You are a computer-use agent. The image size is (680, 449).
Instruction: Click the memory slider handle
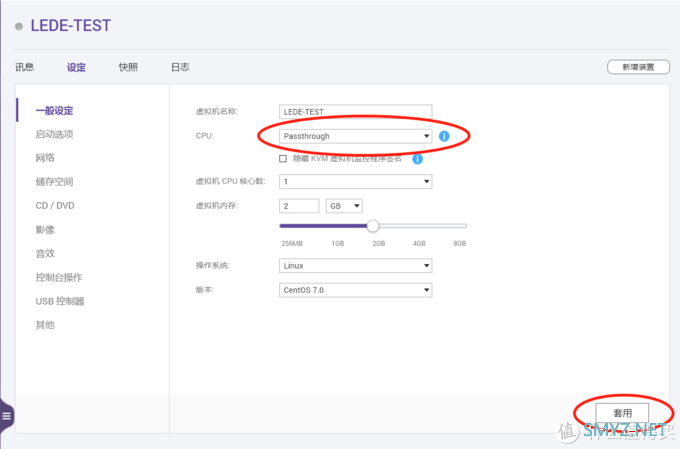point(373,226)
